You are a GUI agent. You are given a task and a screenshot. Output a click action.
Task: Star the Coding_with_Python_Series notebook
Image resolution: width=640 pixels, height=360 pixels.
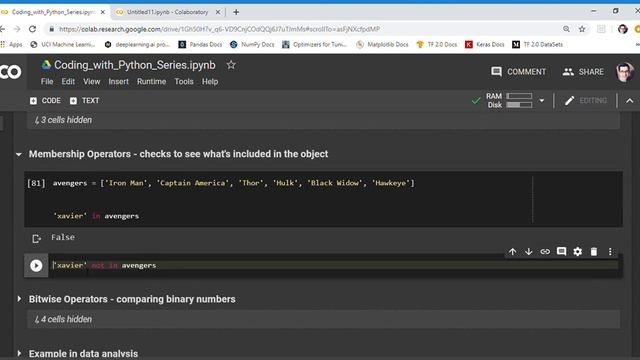(x=231, y=65)
